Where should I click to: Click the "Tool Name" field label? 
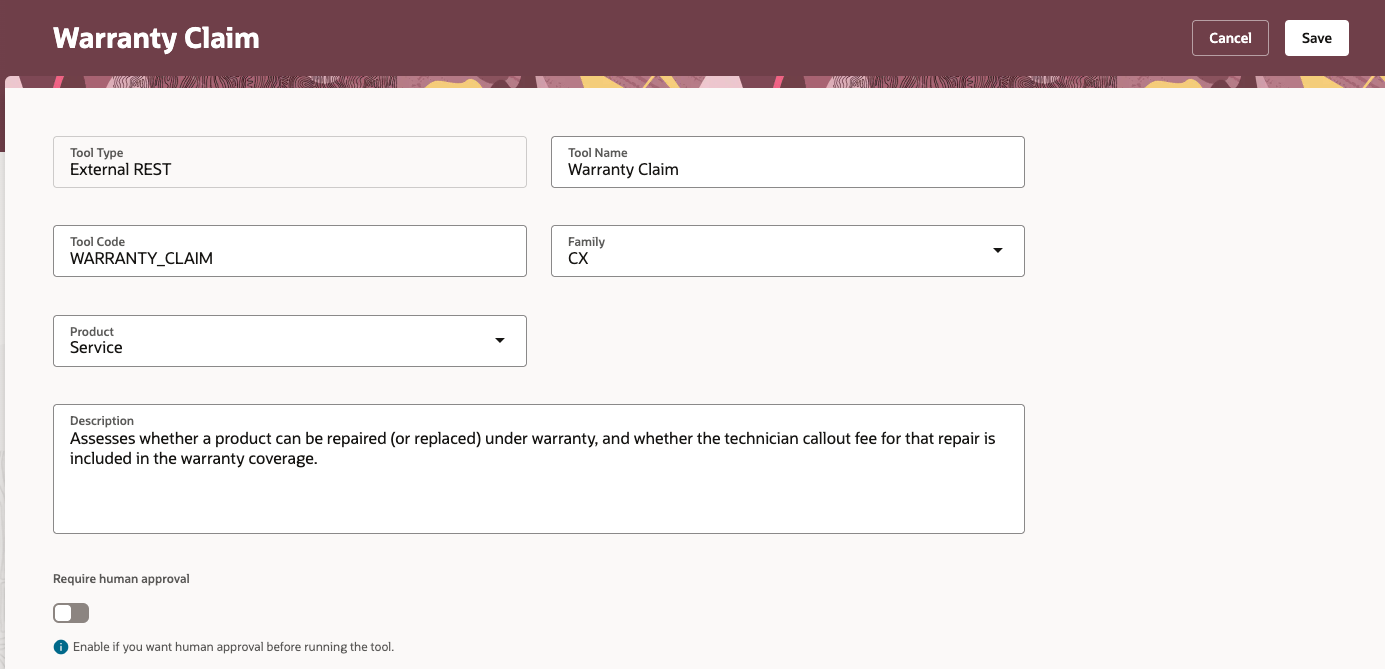pyautogui.click(x=598, y=153)
